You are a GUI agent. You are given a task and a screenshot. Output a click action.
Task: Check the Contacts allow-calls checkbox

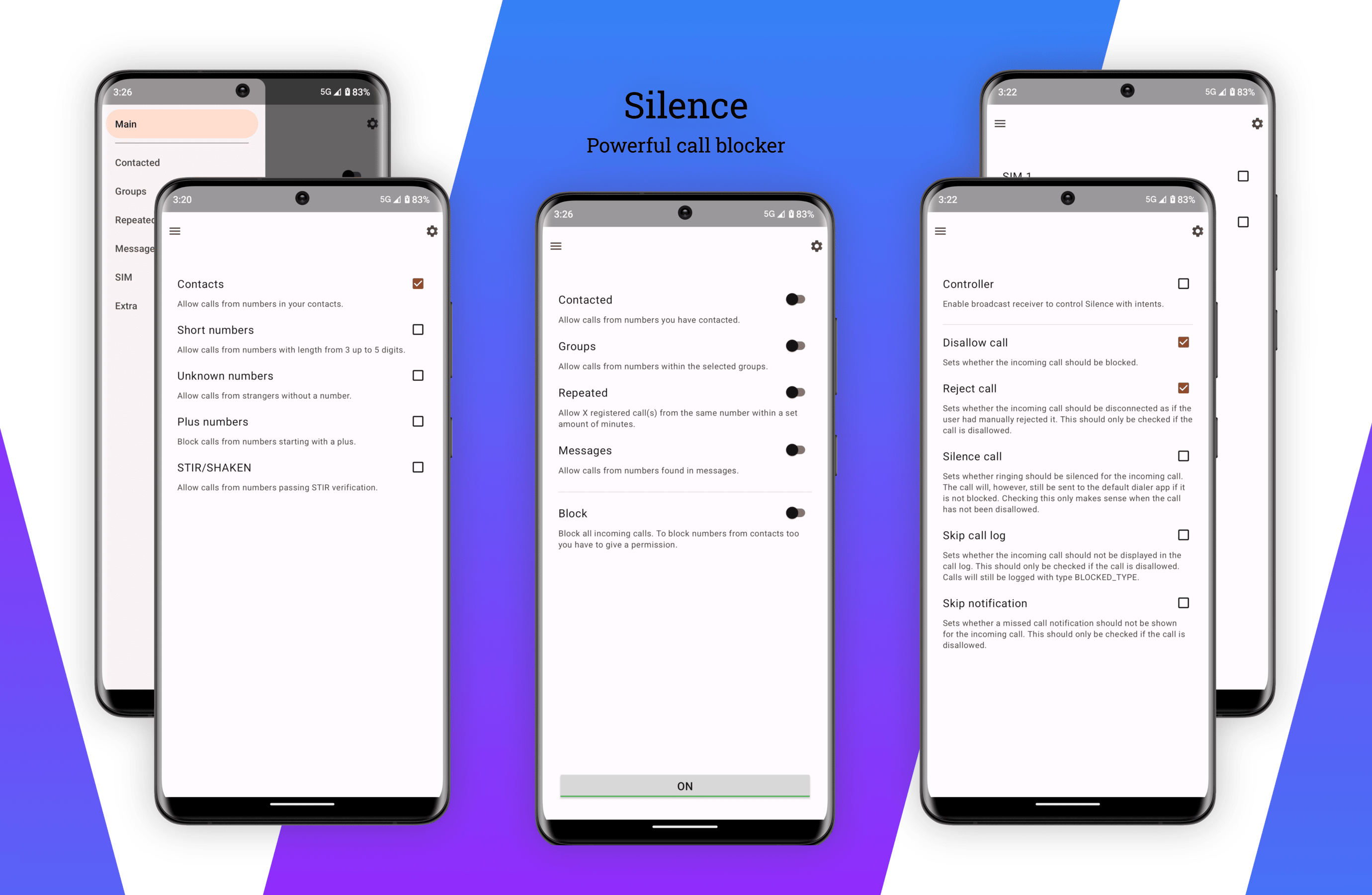click(420, 284)
